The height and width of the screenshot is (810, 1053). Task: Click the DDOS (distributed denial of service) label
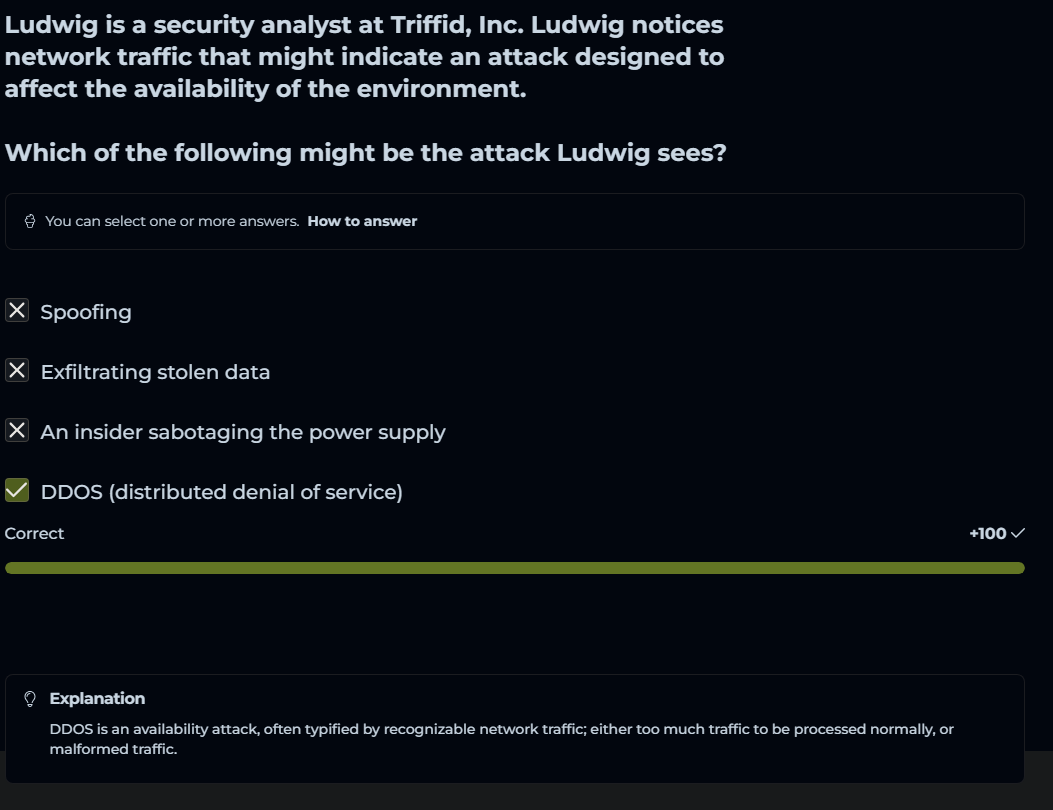[221, 492]
